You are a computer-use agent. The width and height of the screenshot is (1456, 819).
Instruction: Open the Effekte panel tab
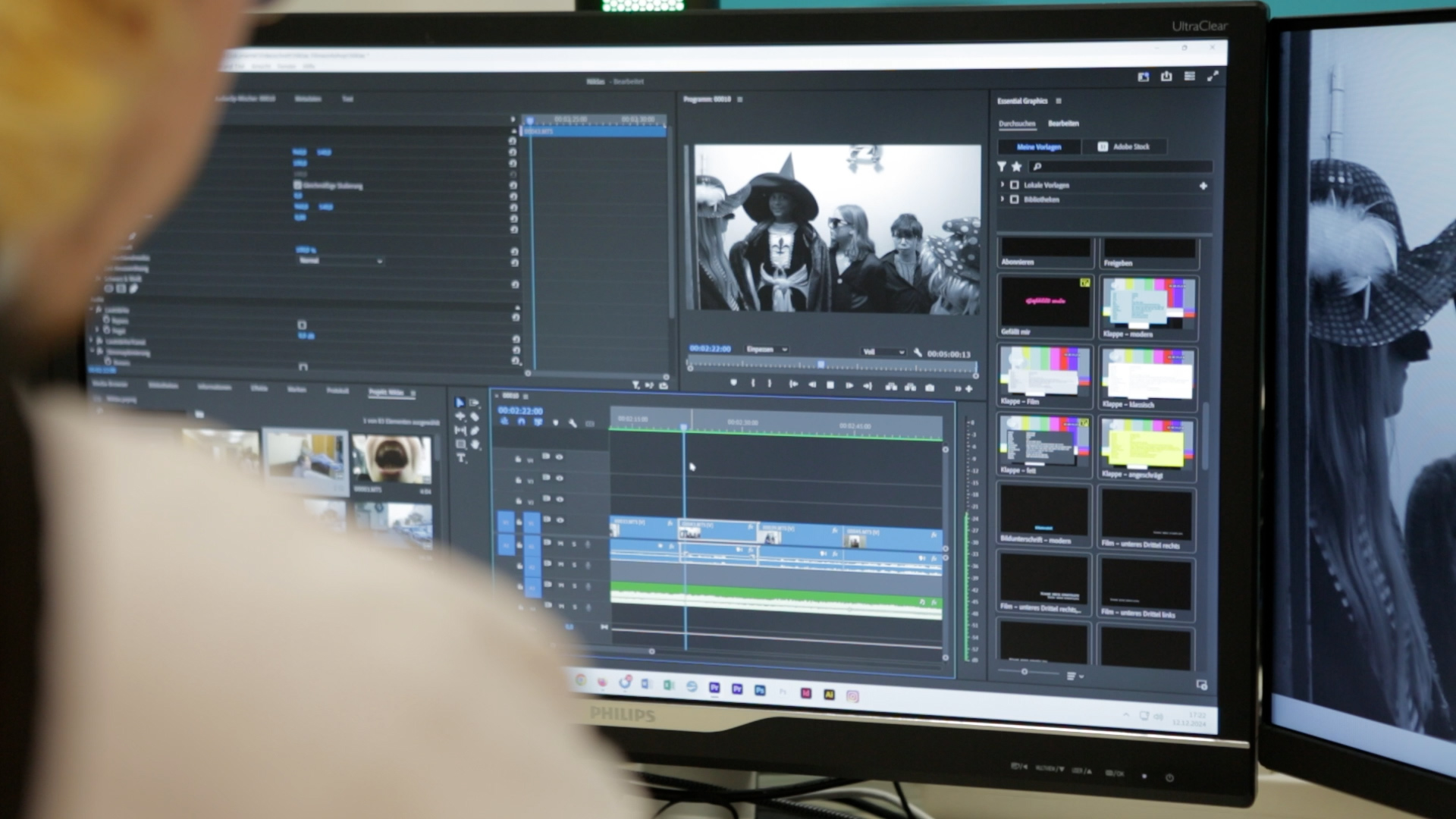tap(259, 388)
